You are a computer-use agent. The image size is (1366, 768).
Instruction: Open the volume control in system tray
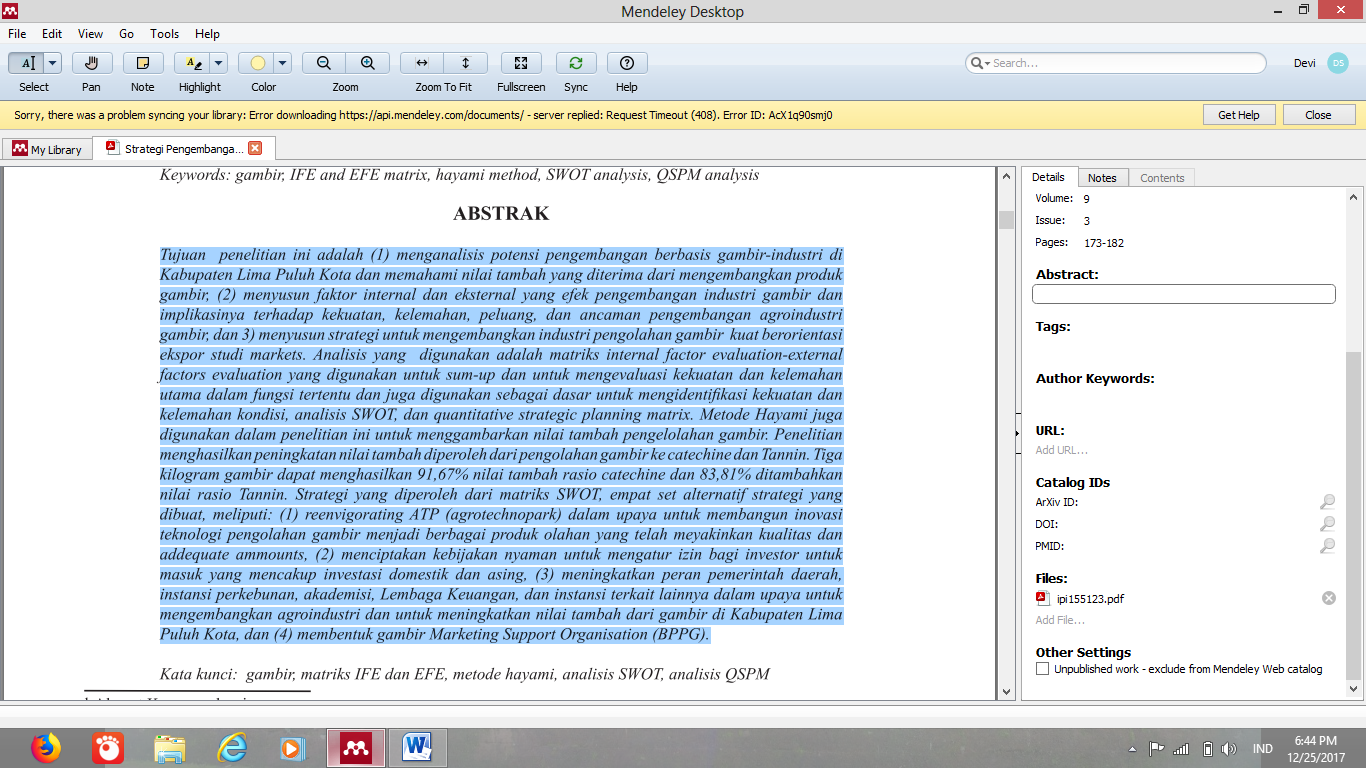1228,749
